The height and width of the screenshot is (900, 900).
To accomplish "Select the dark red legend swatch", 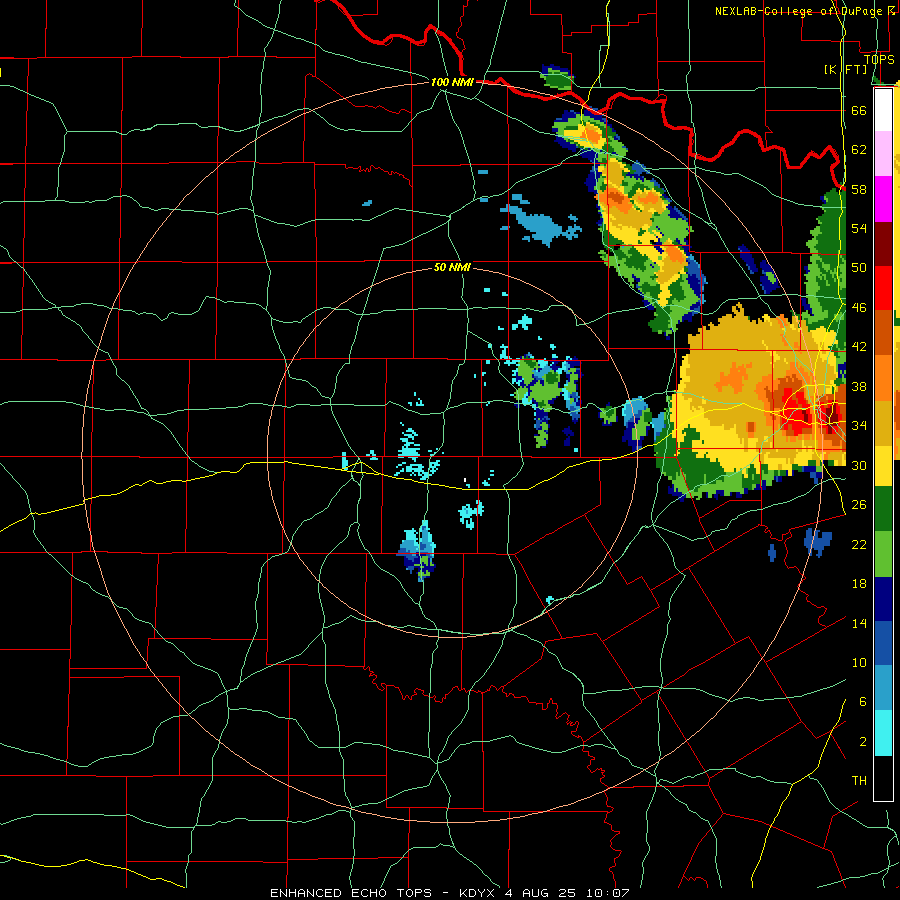I will 883,243.
